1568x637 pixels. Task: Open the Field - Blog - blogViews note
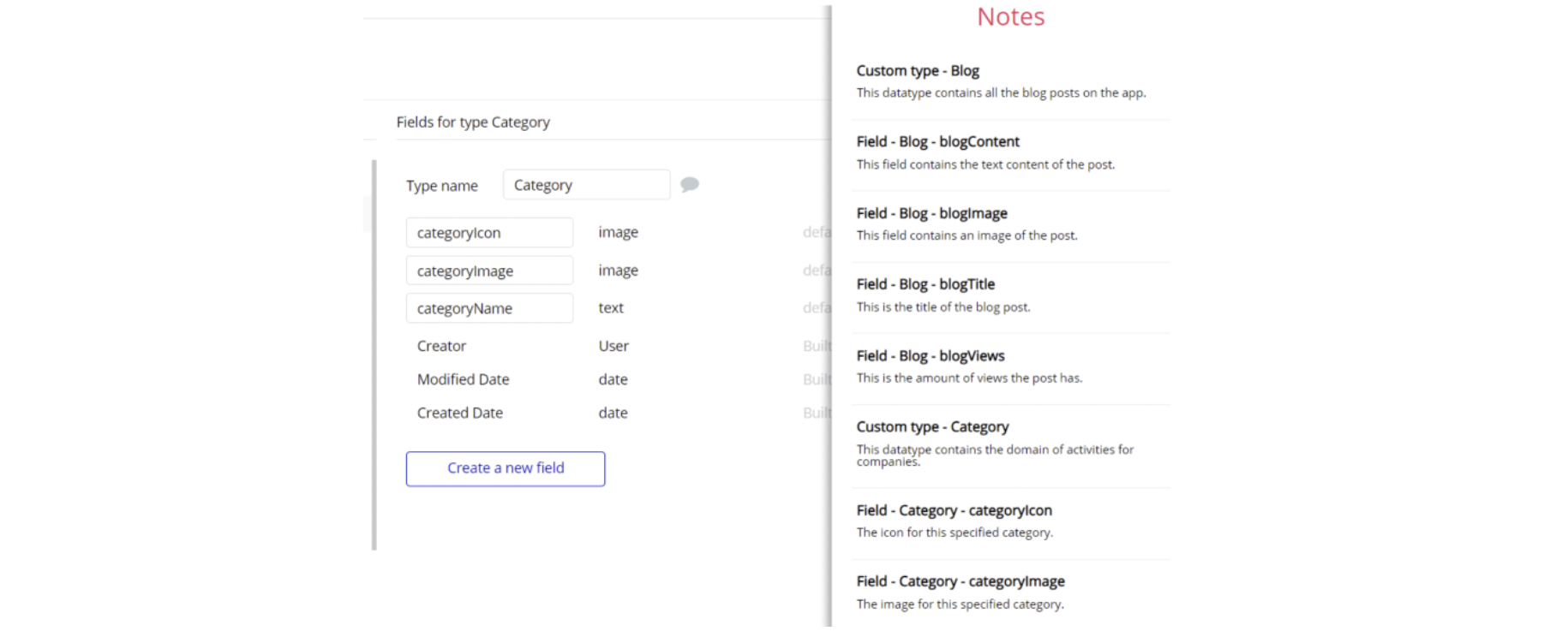[x=930, y=356]
